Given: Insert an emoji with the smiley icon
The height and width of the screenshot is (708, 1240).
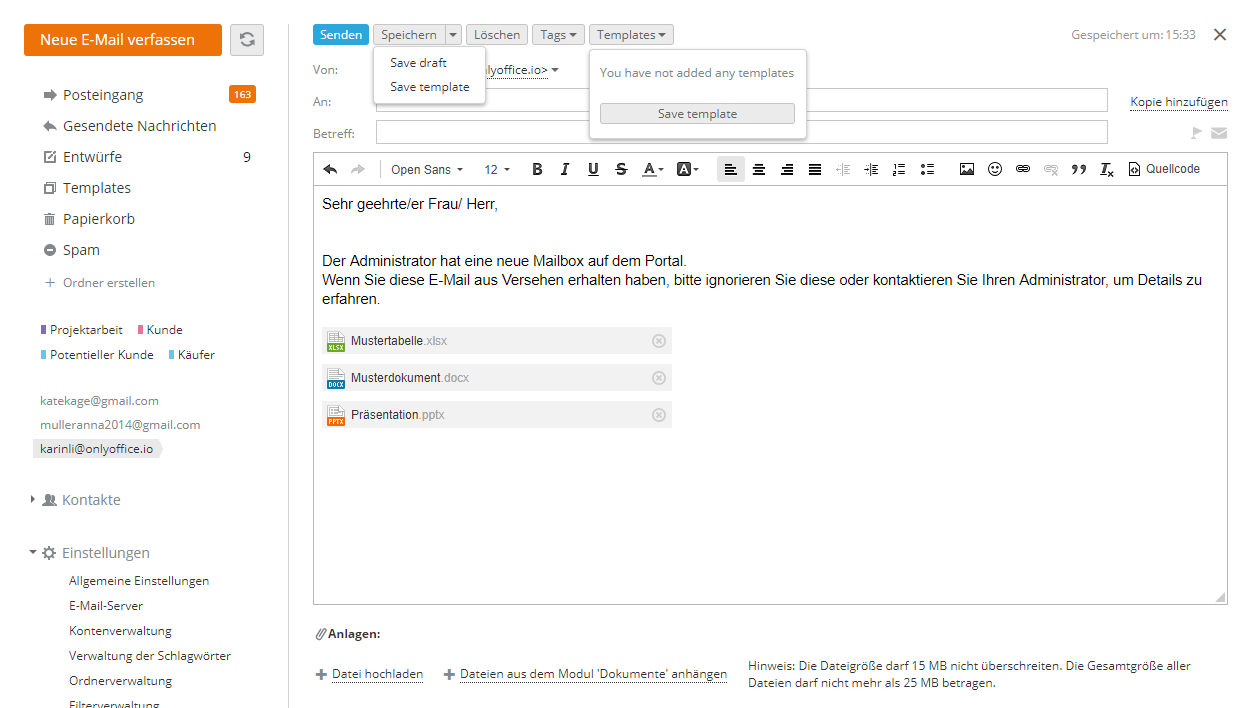Looking at the screenshot, I should [x=995, y=170].
